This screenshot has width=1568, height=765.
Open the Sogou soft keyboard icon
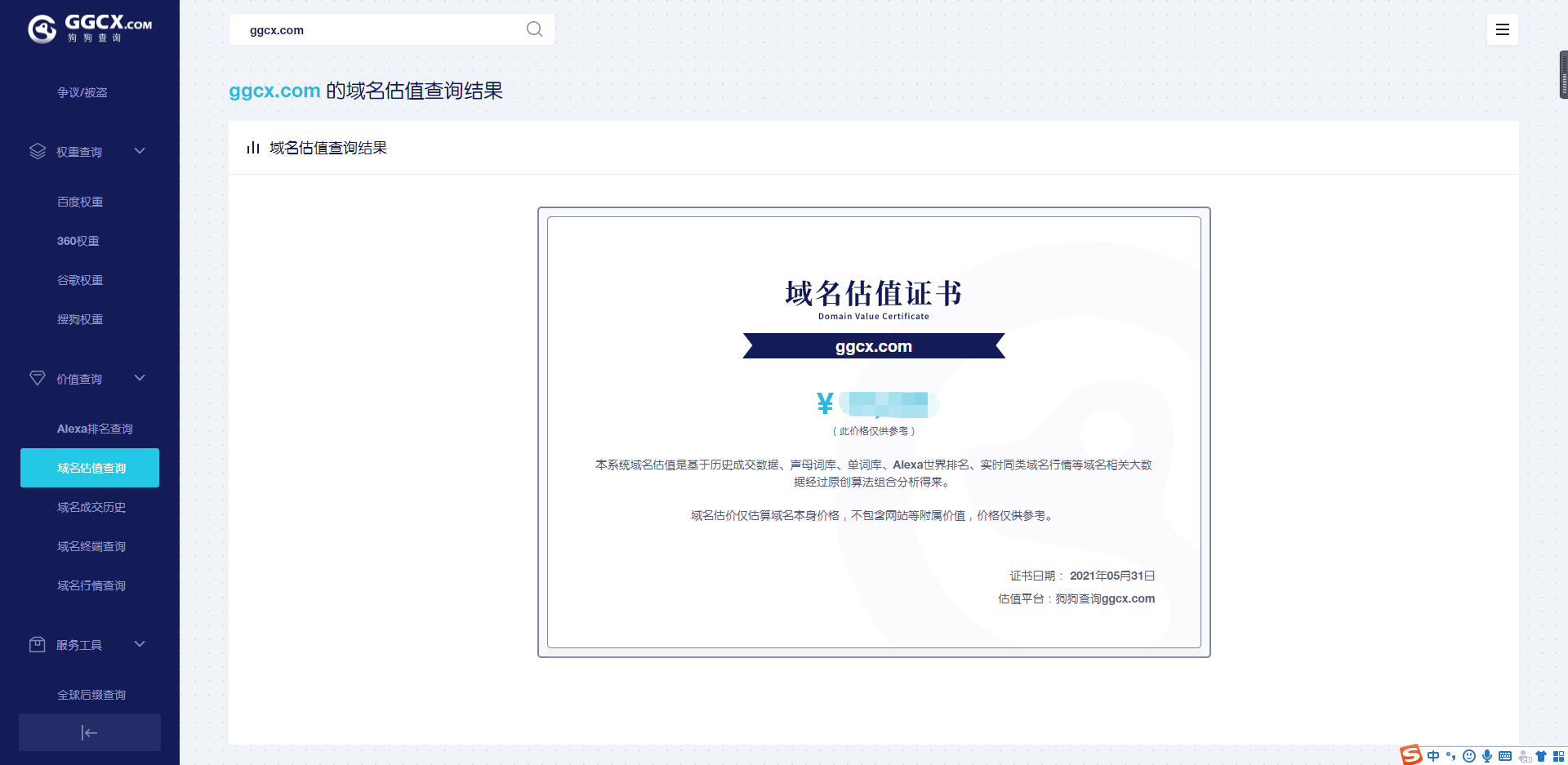click(1505, 756)
